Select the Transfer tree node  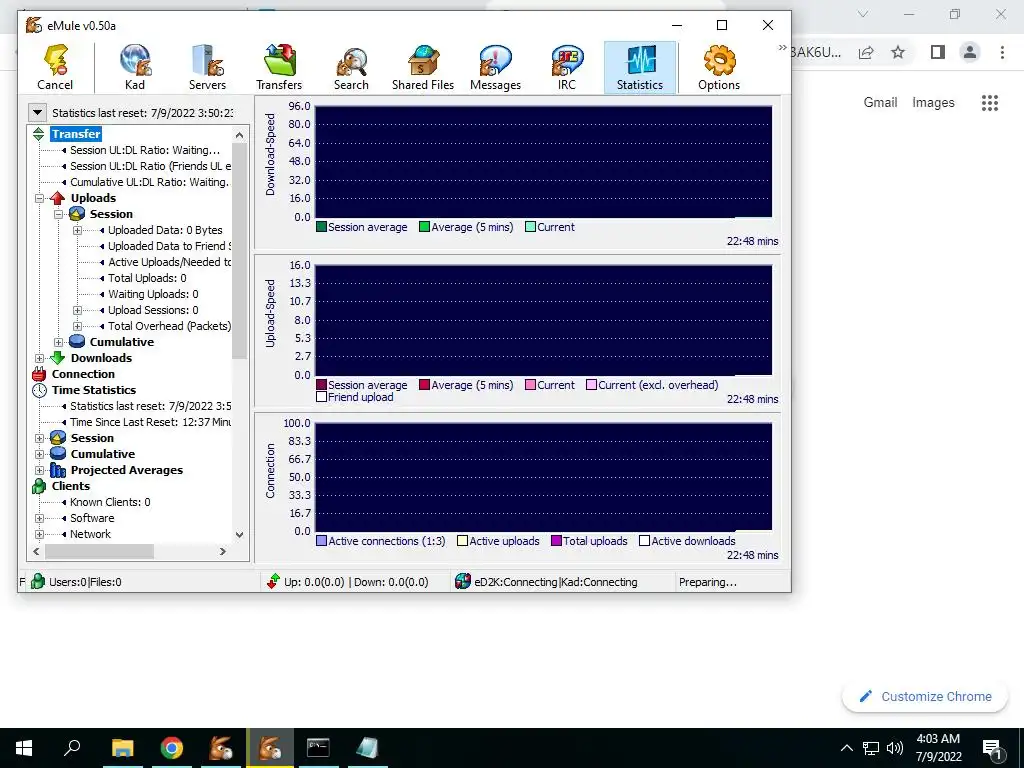tap(76, 134)
